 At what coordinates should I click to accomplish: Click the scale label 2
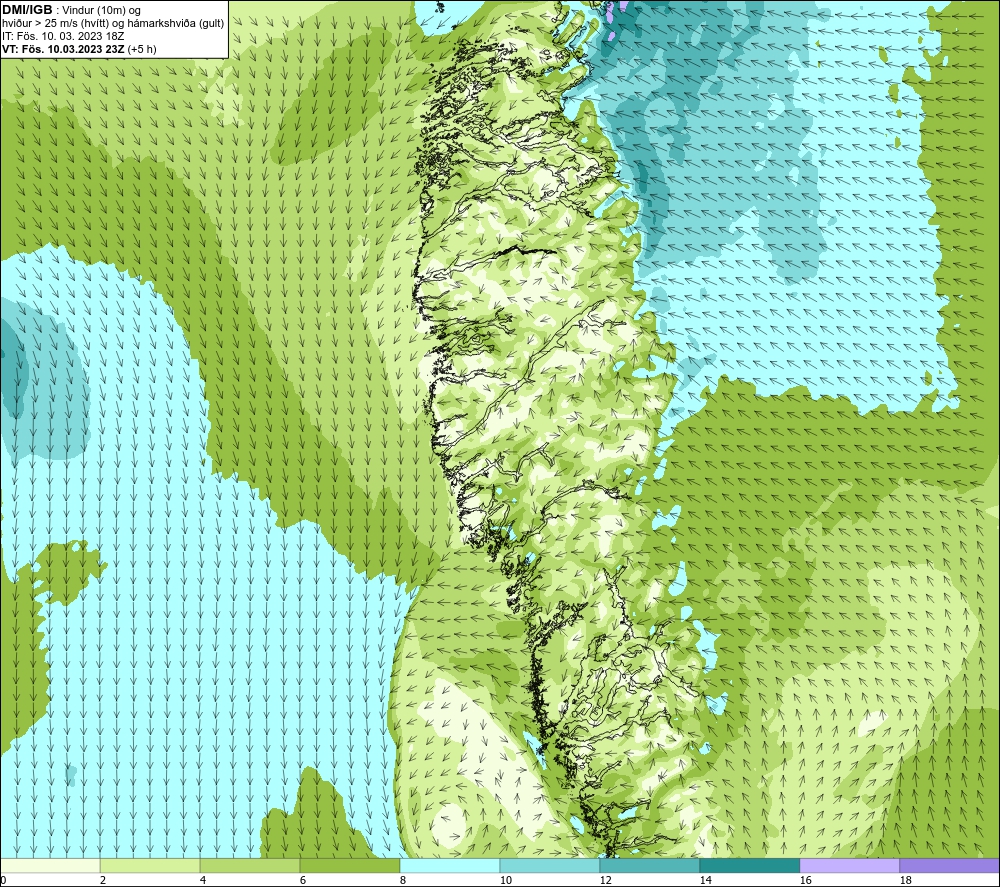coord(103,881)
